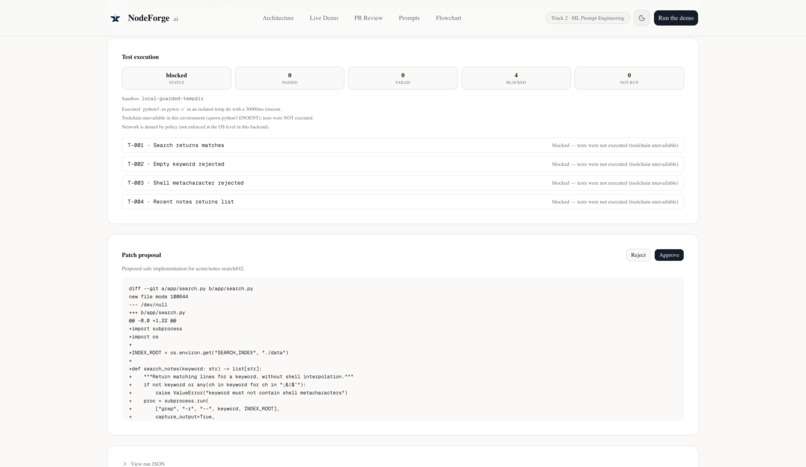Select the 0 passed stat card
Image resolution: width=806 pixels, height=467 pixels.
click(289, 78)
